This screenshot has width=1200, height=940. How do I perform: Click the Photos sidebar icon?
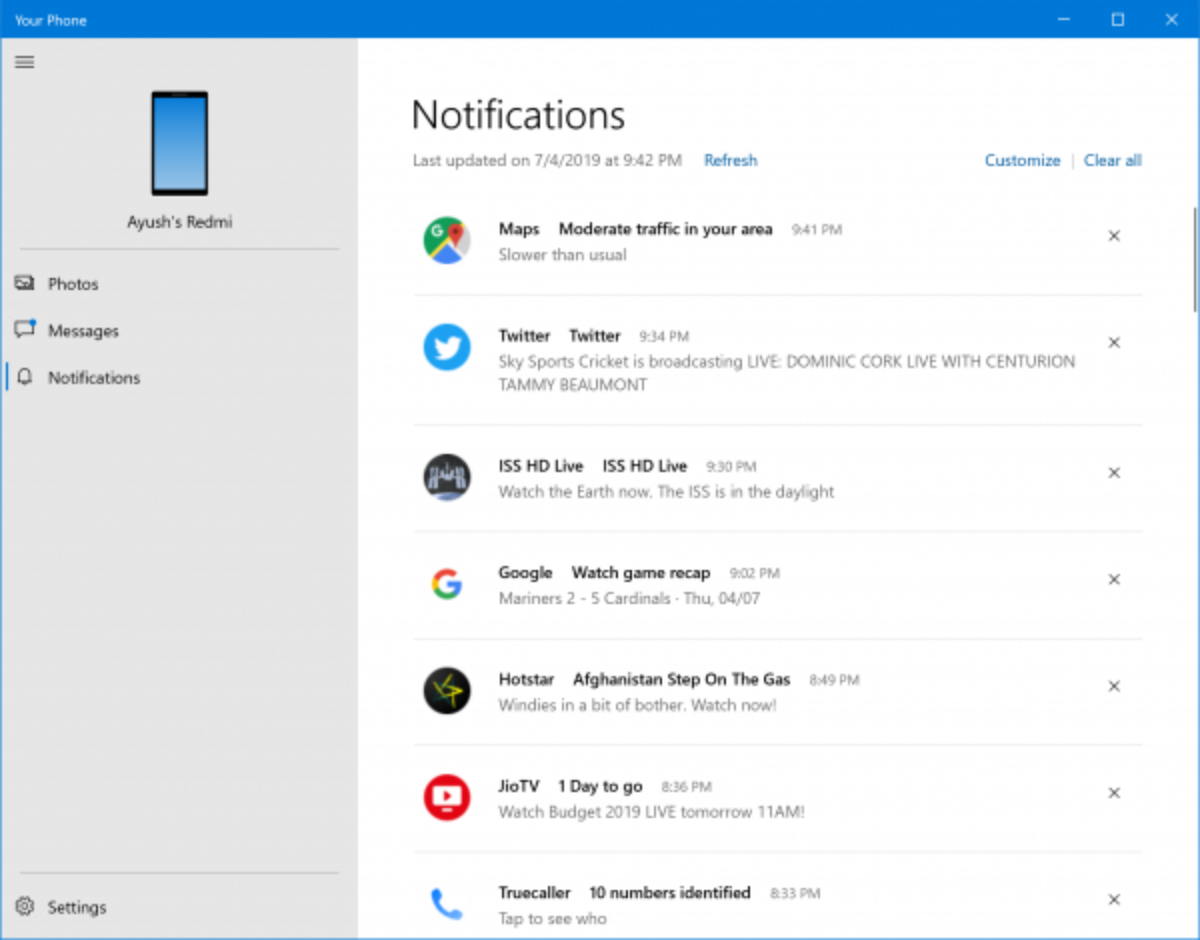25,284
